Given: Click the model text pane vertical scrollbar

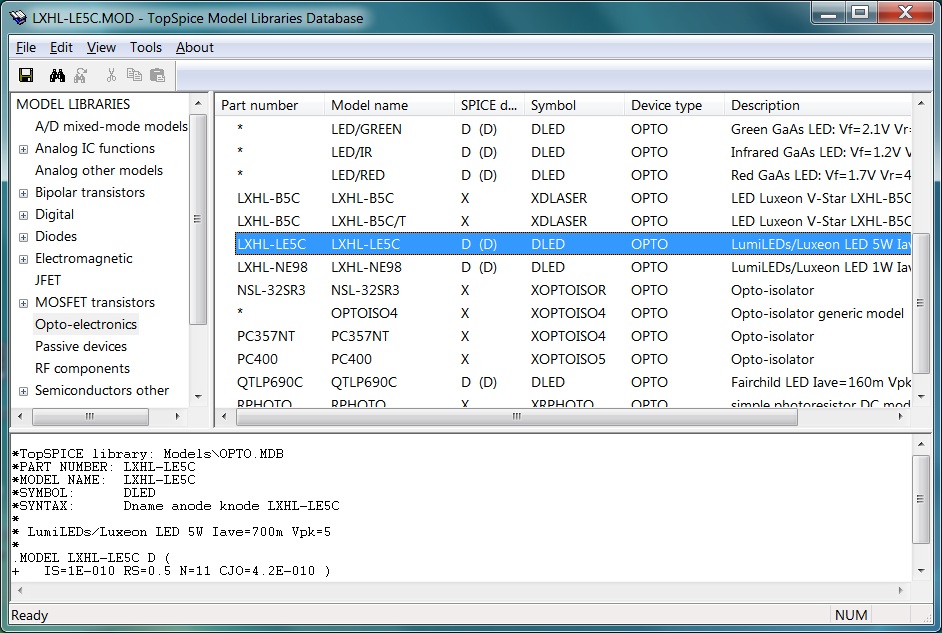Looking at the screenshot, I should 921,500.
